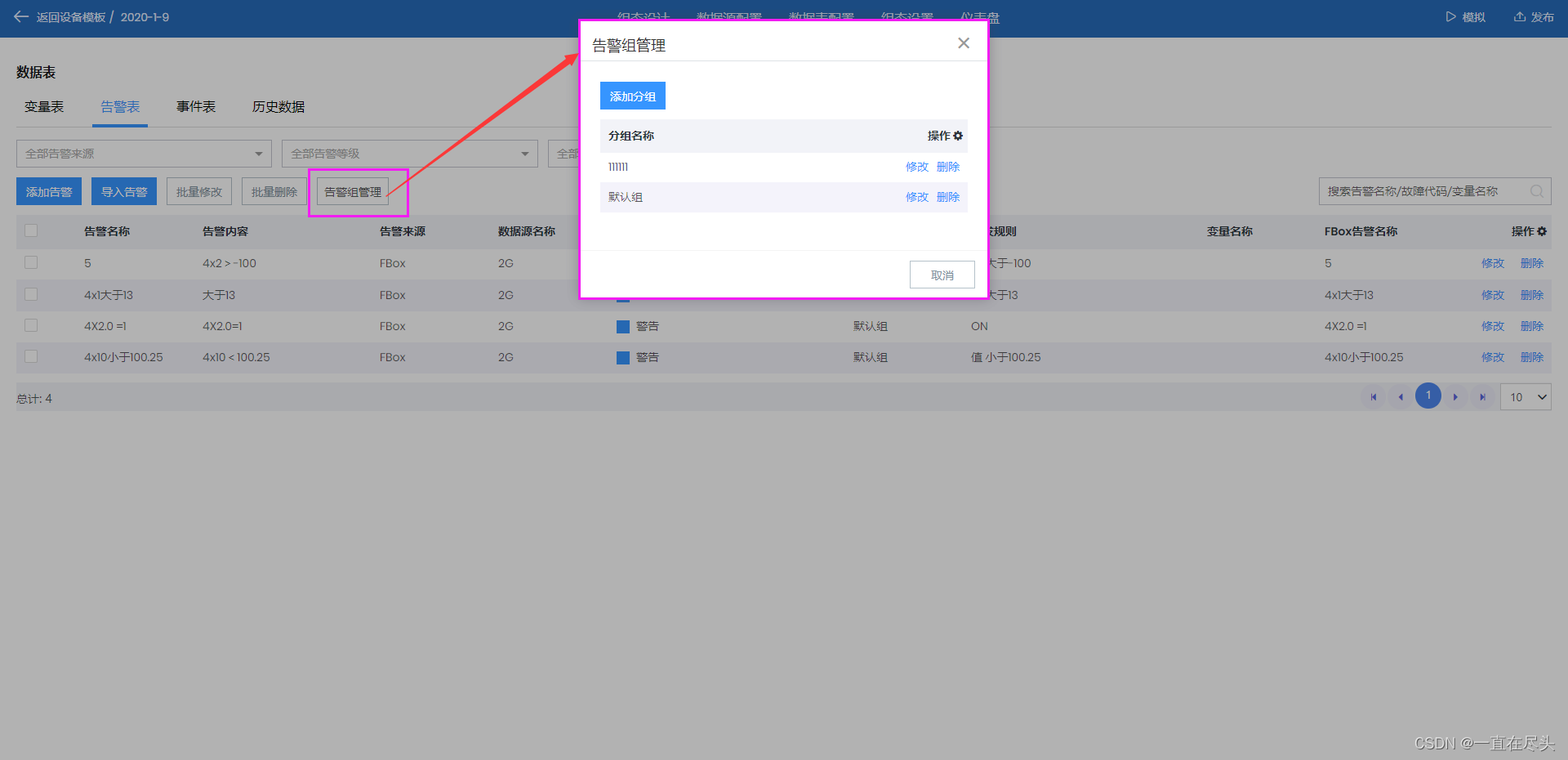Switch to the 告警表 tab
1568x760 pixels.
pyautogui.click(x=120, y=107)
